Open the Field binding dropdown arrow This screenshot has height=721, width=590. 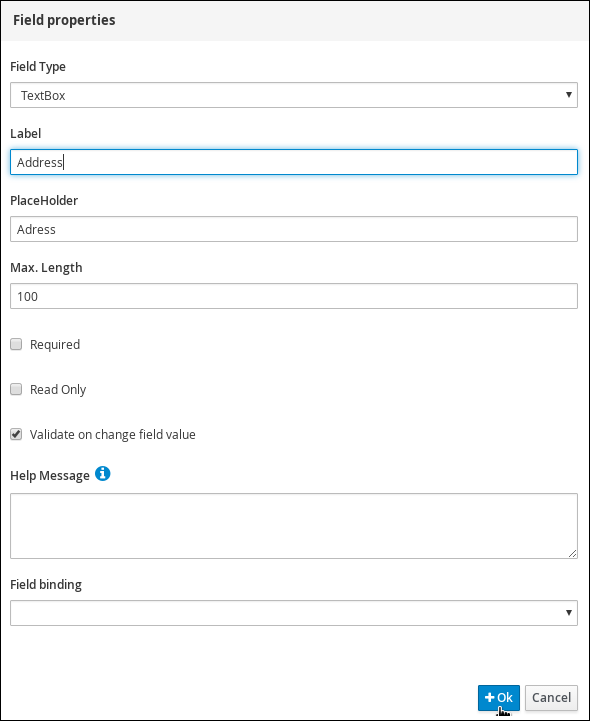(x=569, y=613)
